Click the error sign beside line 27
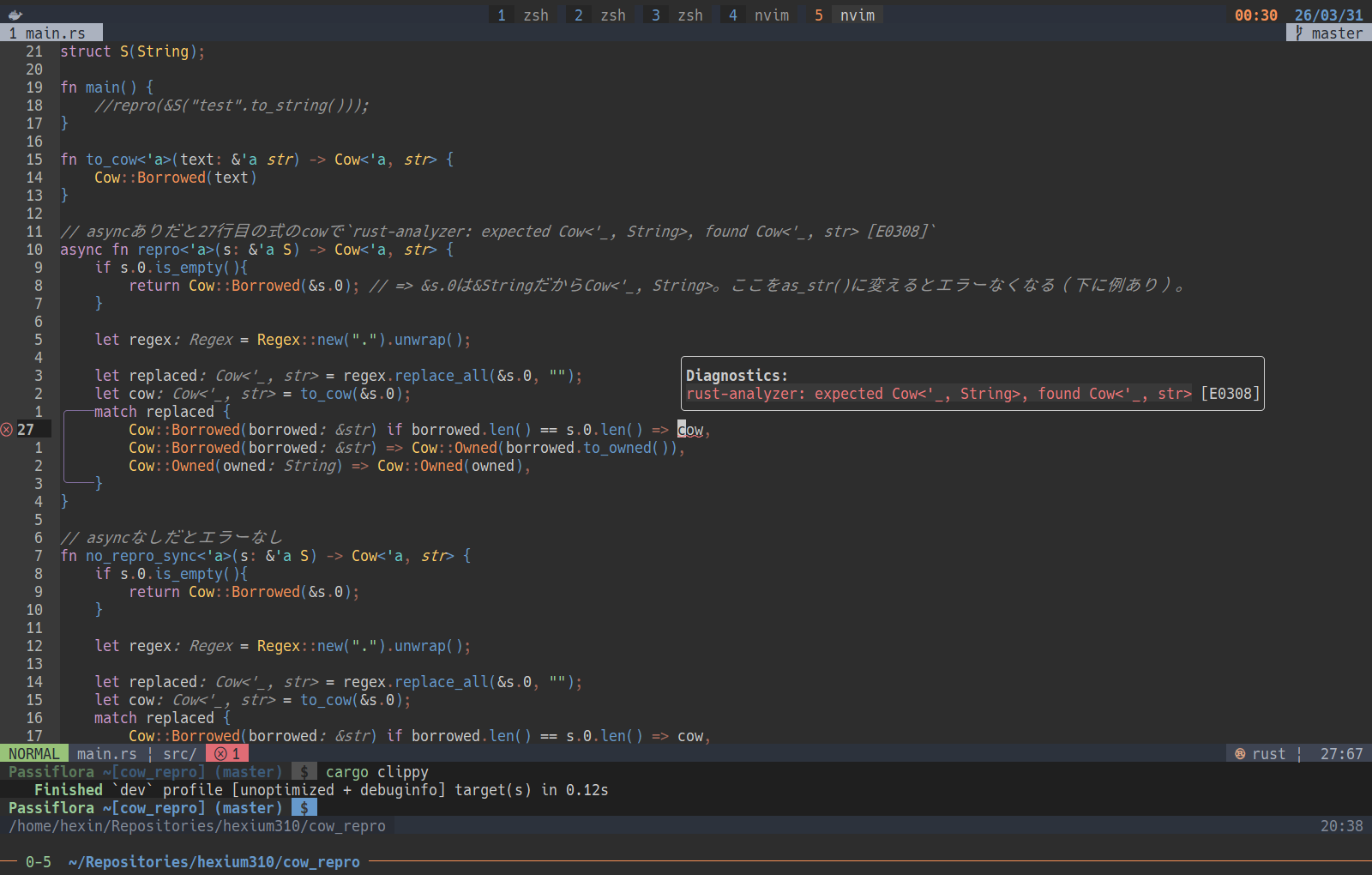1372x875 pixels. [x=7, y=430]
